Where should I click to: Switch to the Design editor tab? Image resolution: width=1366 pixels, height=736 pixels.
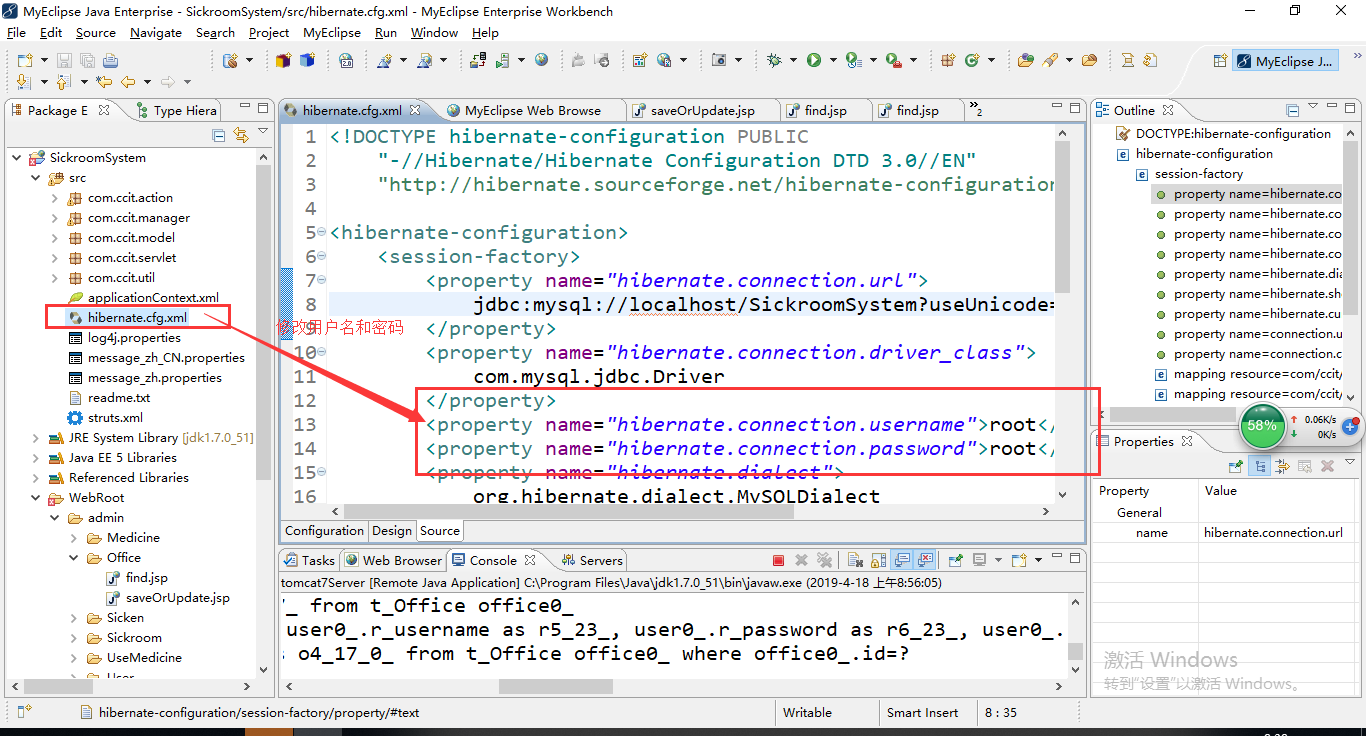(392, 531)
